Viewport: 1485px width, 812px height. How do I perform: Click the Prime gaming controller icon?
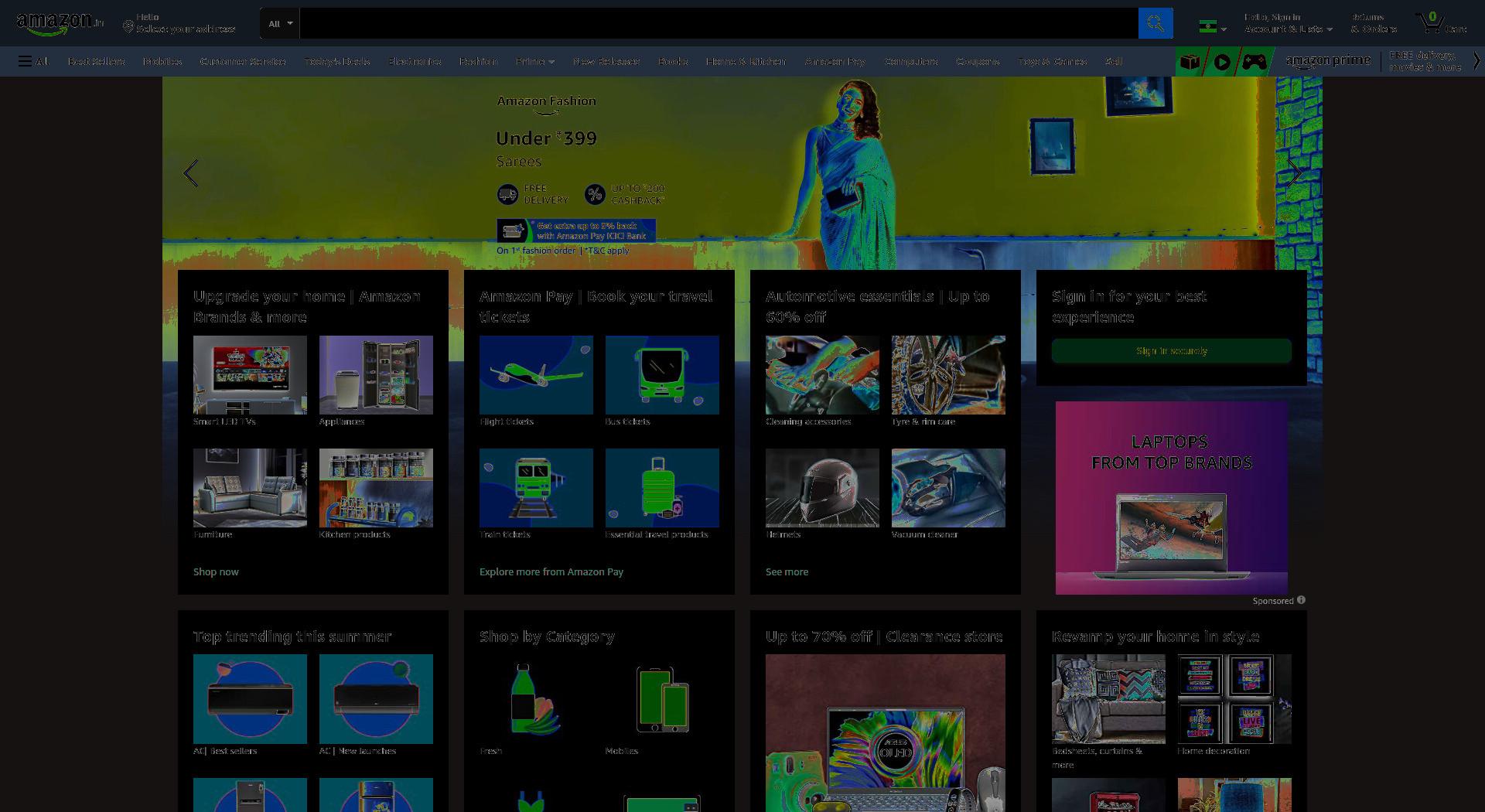pyautogui.click(x=1255, y=62)
